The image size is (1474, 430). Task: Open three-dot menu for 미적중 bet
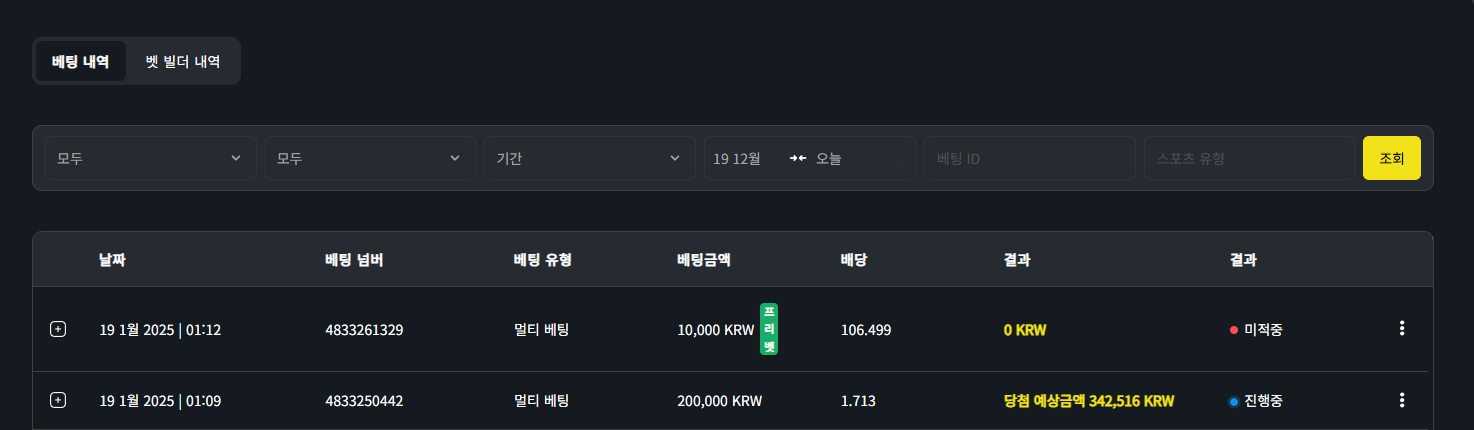[x=1402, y=328]
